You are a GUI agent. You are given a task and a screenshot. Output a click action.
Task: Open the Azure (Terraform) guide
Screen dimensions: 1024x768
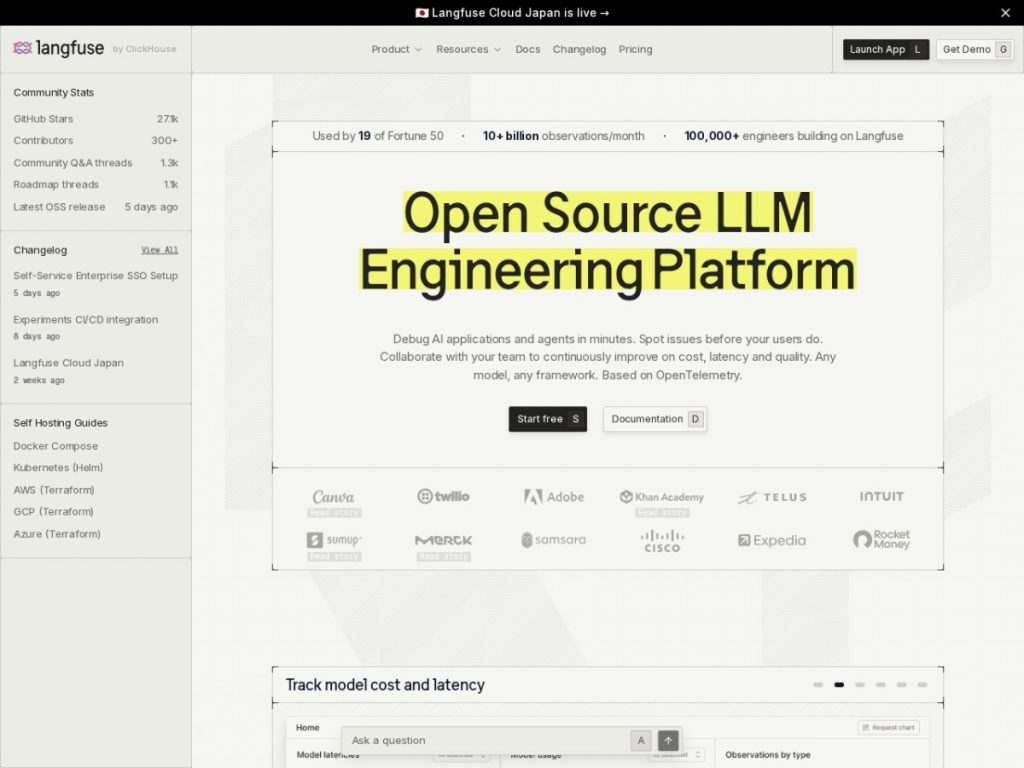(x=57, y=534)
